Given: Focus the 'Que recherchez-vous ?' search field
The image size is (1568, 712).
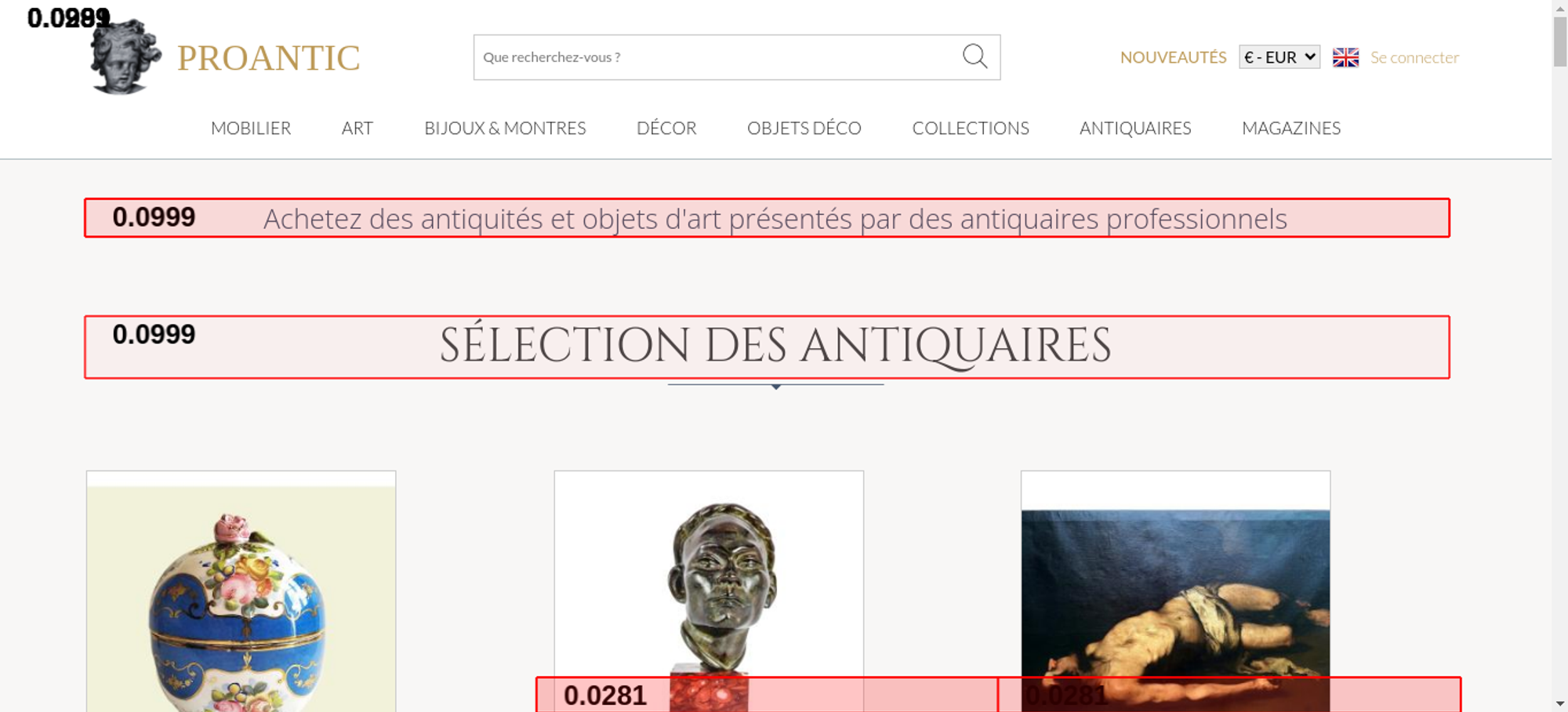Looking at the screenshot, I should coord(713,57).
